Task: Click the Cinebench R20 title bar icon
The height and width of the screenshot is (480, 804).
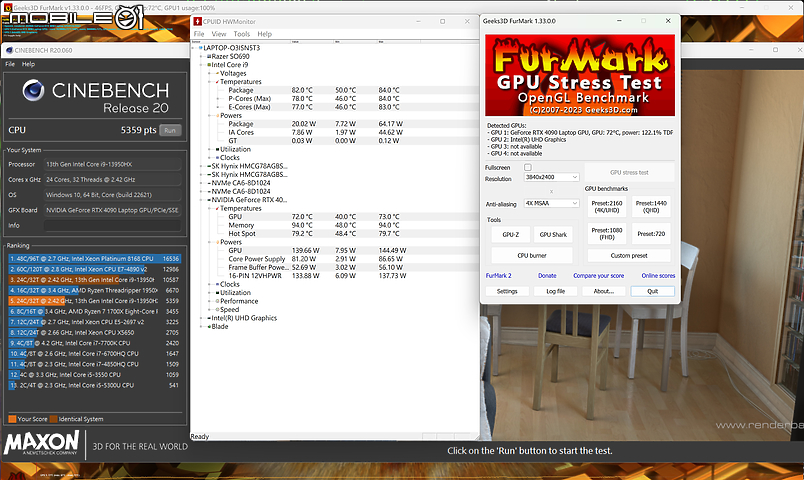Action: point(9,50)
